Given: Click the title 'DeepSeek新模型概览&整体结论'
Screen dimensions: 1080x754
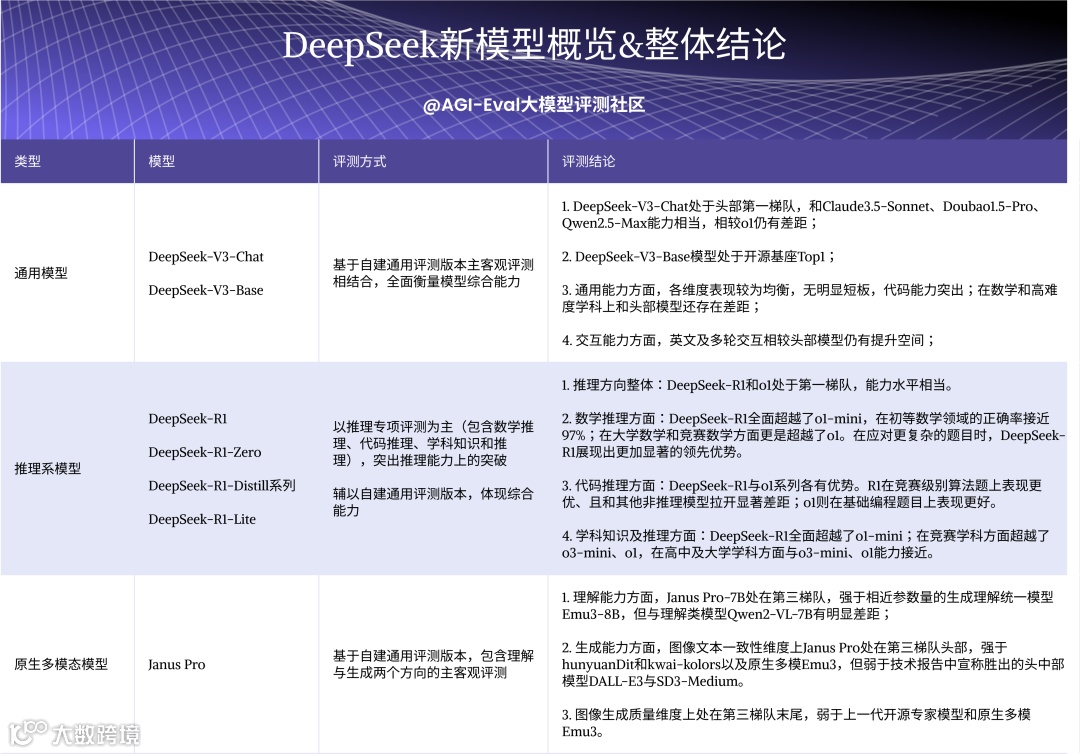Looking at the screenshot, I should coord(534,45).
